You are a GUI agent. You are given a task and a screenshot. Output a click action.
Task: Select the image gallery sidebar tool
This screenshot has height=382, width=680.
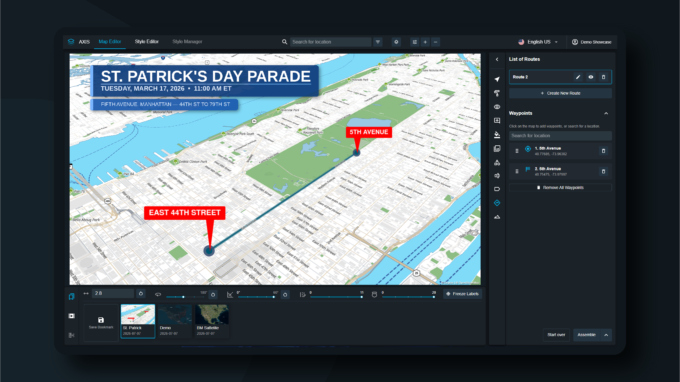coord(497,149)
